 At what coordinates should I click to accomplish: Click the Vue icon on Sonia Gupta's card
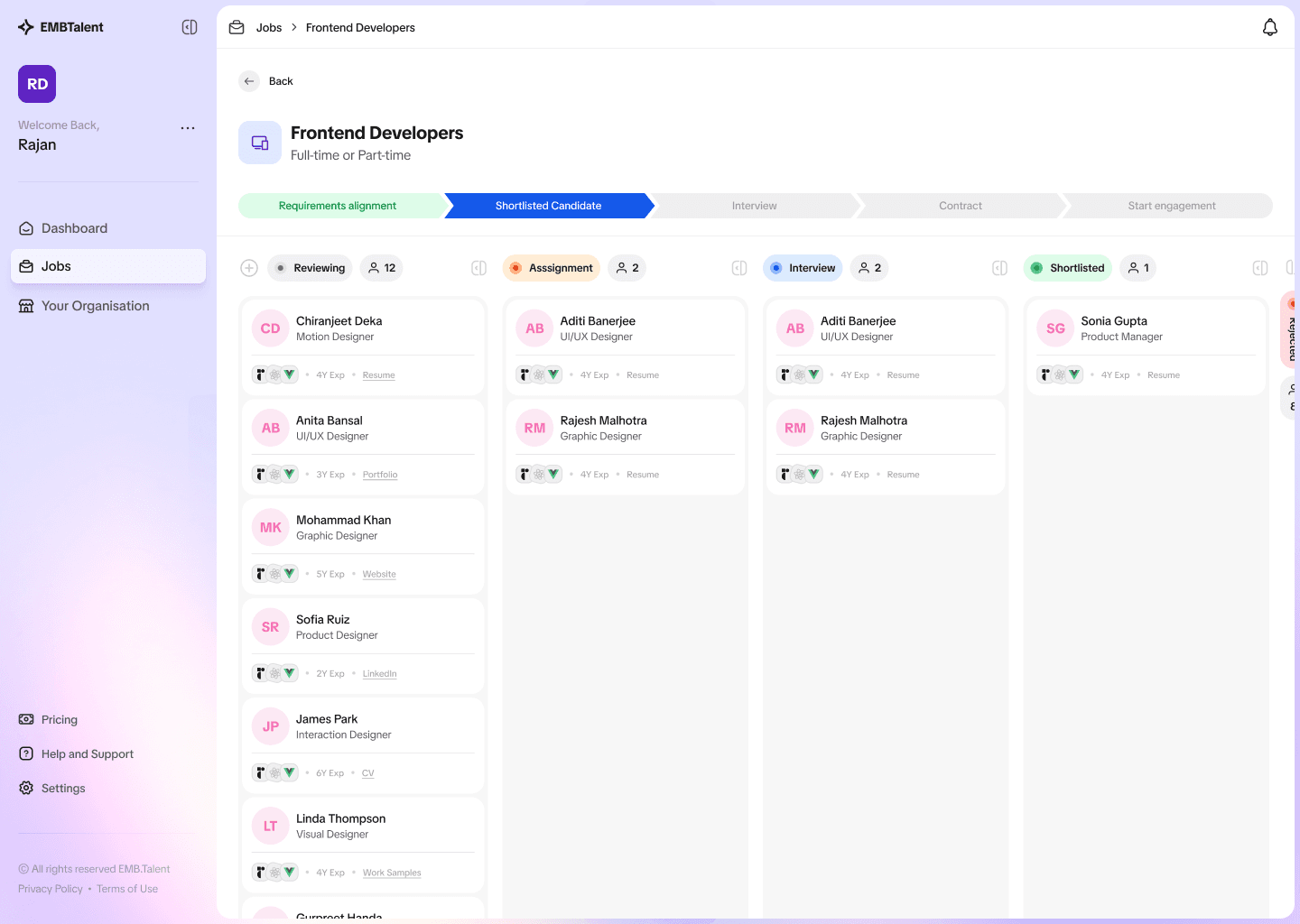point(1073,374)
